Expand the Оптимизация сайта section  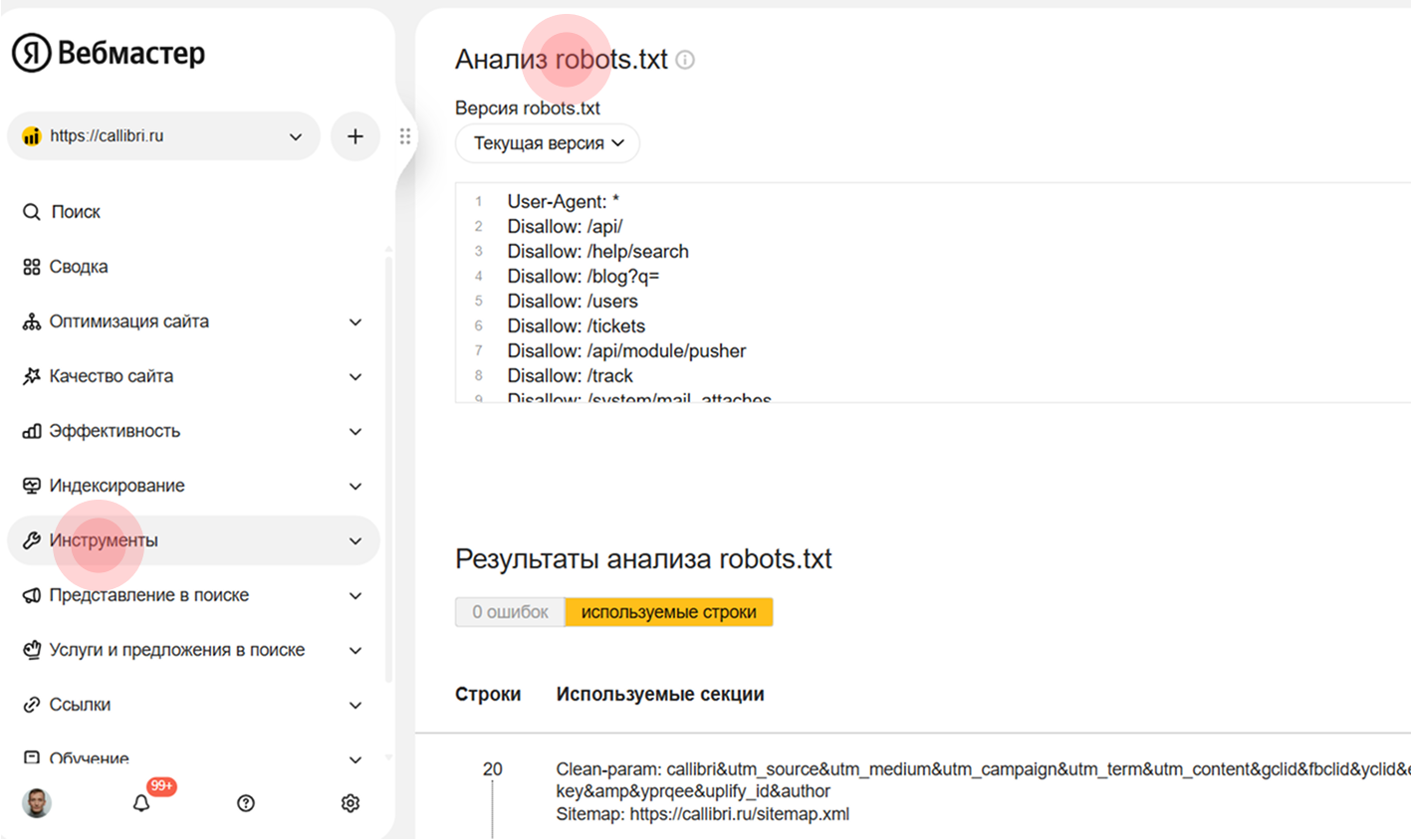tap(355, 321)
